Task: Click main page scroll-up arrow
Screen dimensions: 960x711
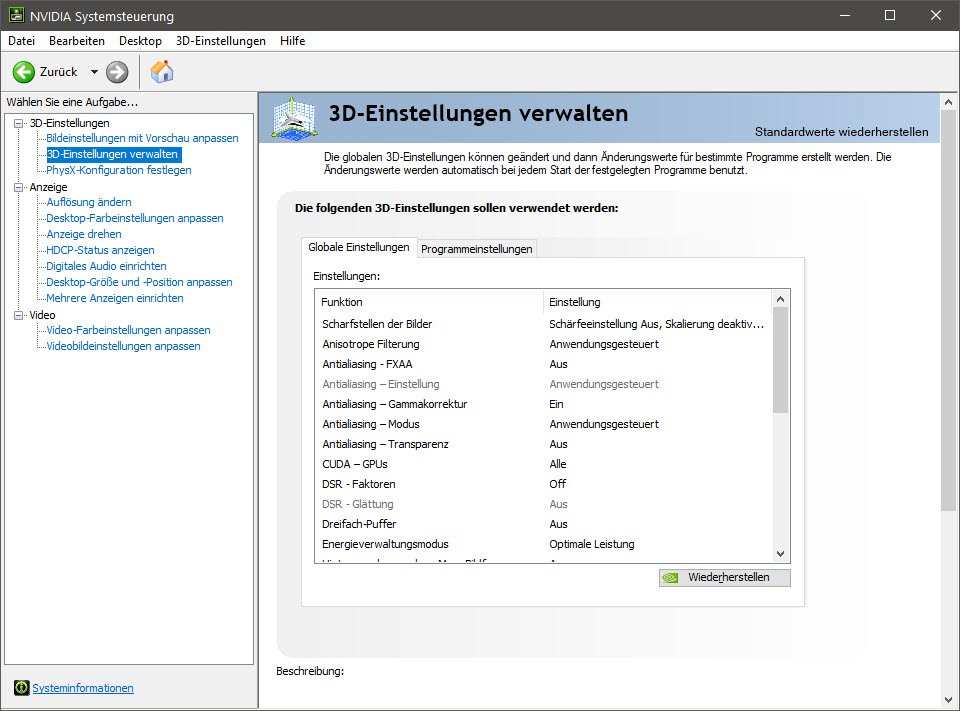Action: coord(948,102)
